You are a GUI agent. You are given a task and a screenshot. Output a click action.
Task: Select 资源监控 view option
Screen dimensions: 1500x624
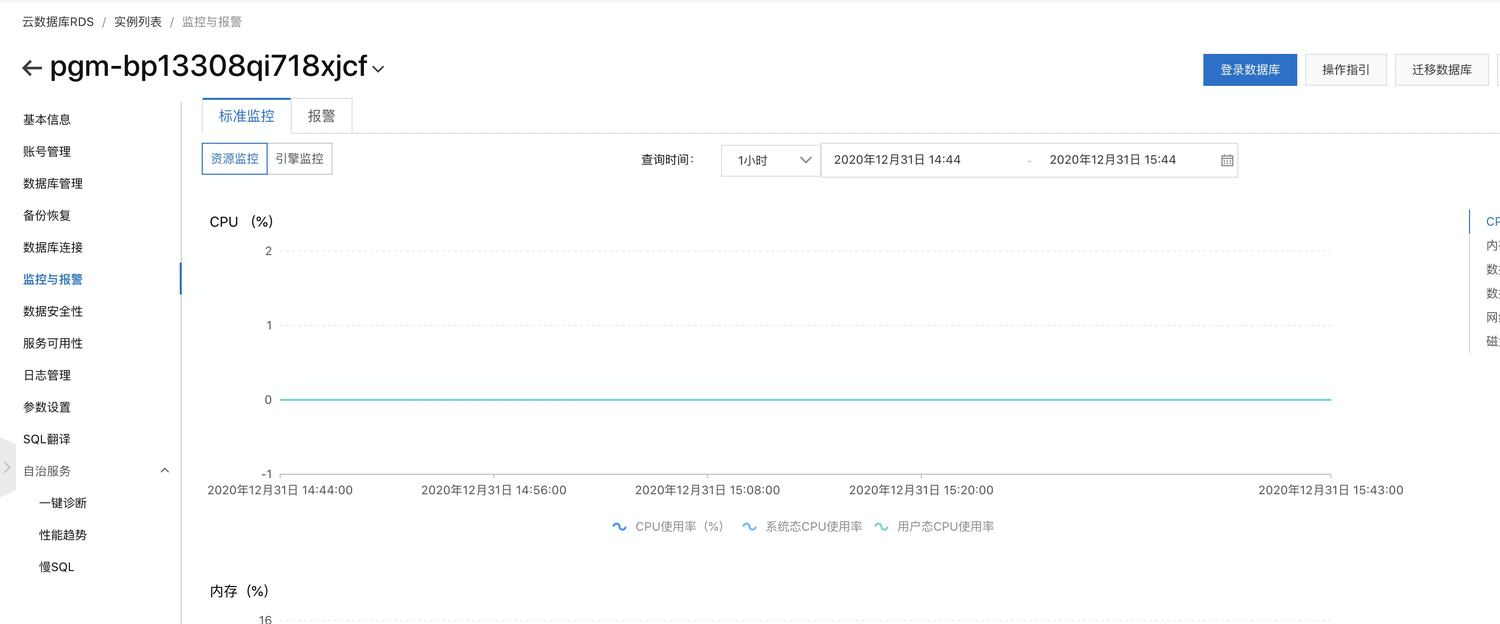coord(235,159)
